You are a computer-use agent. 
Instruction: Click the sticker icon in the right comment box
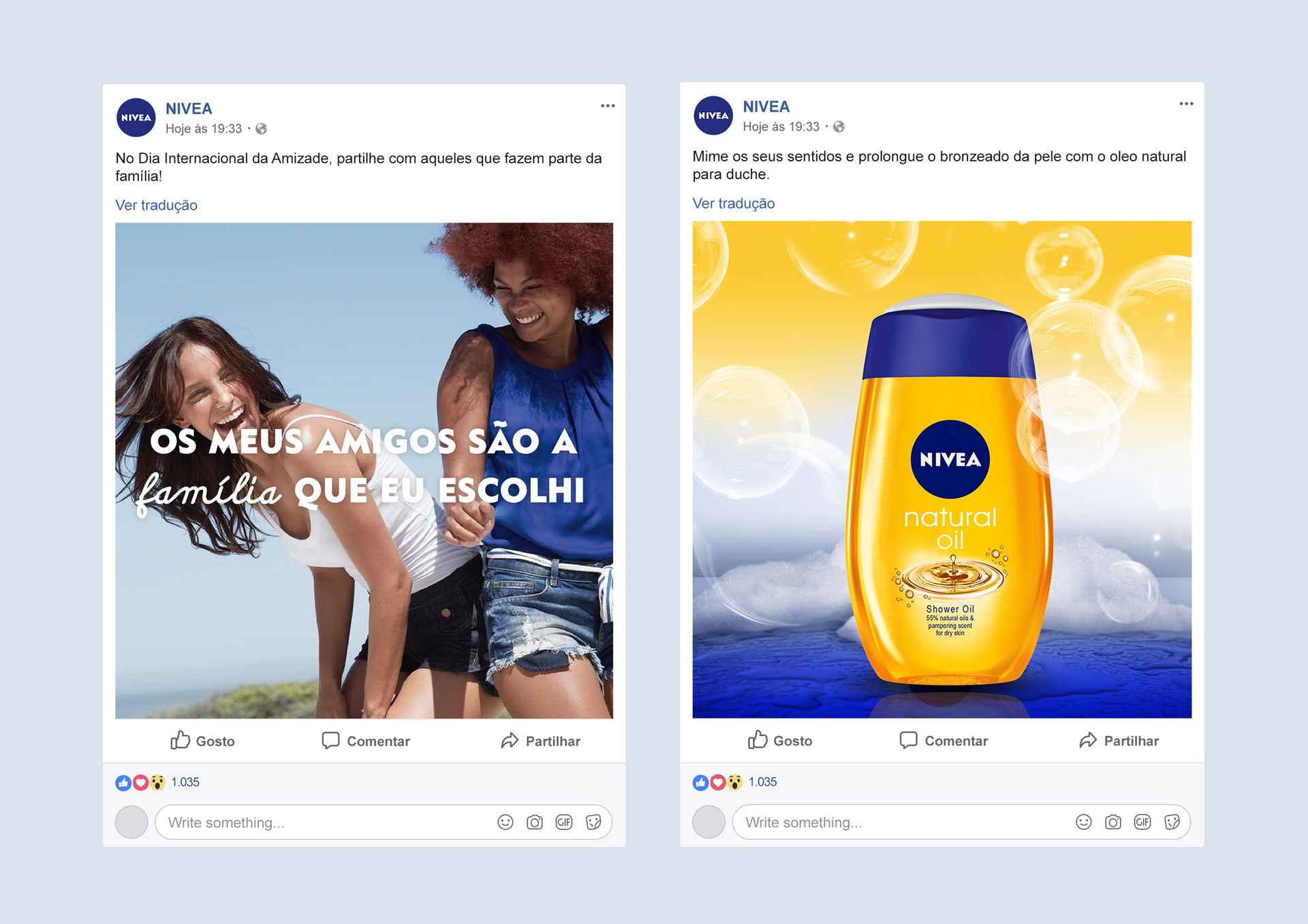(1172, 822)
